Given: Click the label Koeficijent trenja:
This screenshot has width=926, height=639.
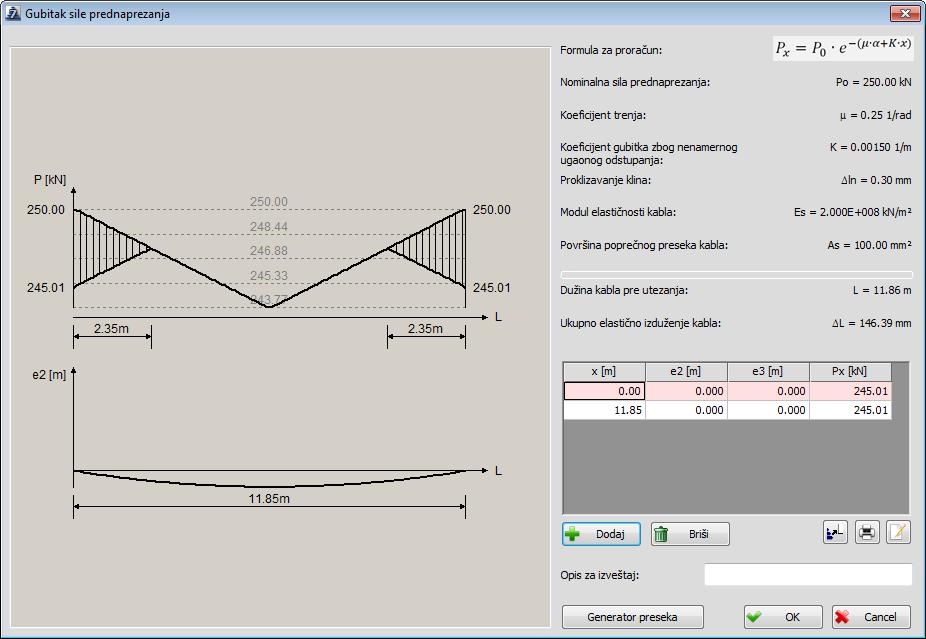Looking at the screenshot, I should click(603, 115).
